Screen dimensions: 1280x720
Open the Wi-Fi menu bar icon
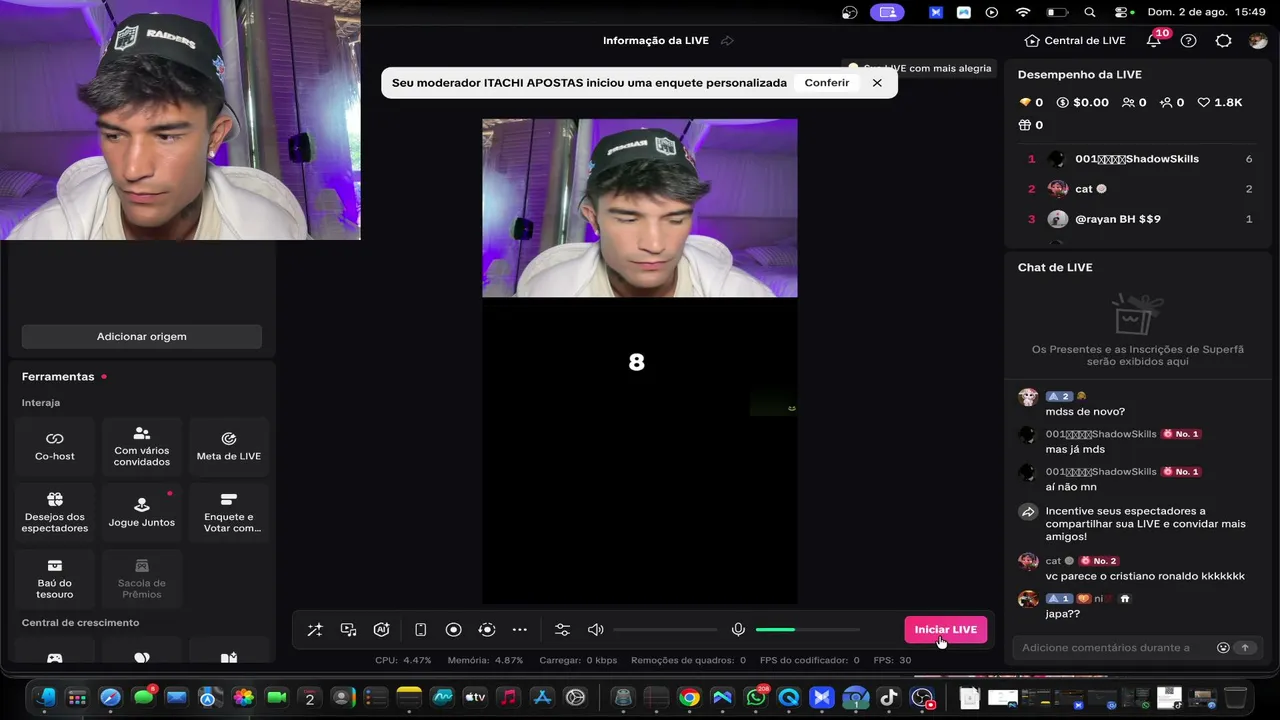coord(1023,12)
